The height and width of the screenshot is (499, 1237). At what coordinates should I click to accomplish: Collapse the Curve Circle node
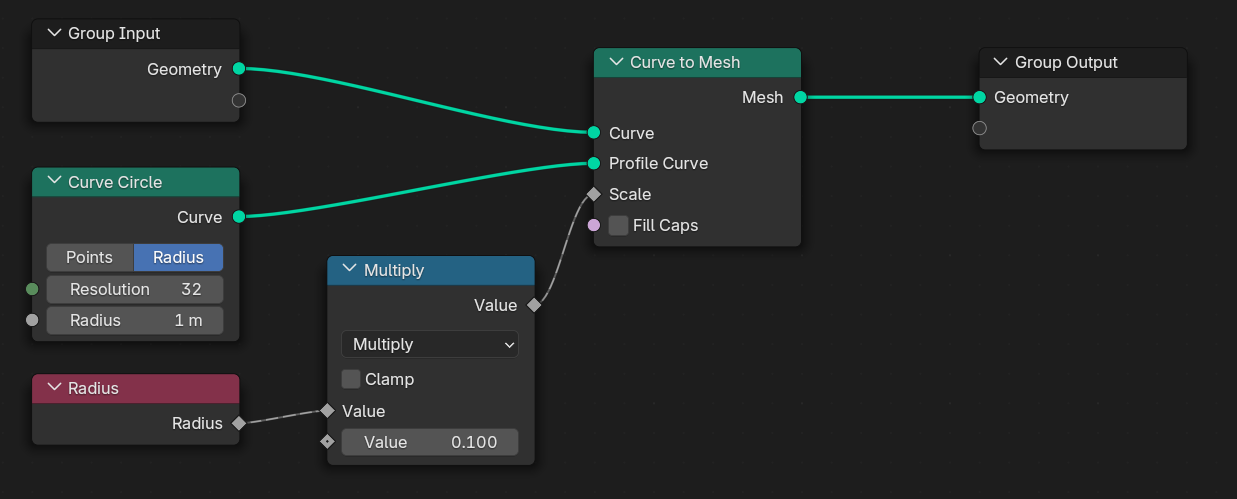pos(54,182)
